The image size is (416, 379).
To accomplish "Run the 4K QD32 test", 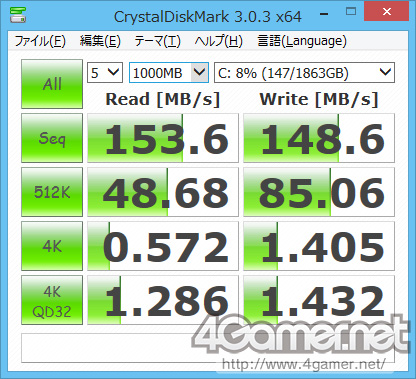I will click(52, 300).
